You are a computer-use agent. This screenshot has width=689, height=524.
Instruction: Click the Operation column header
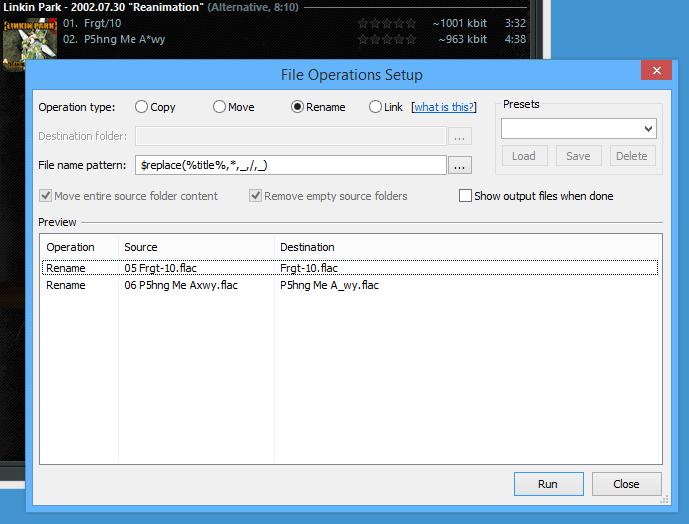[x=79, y=247]
